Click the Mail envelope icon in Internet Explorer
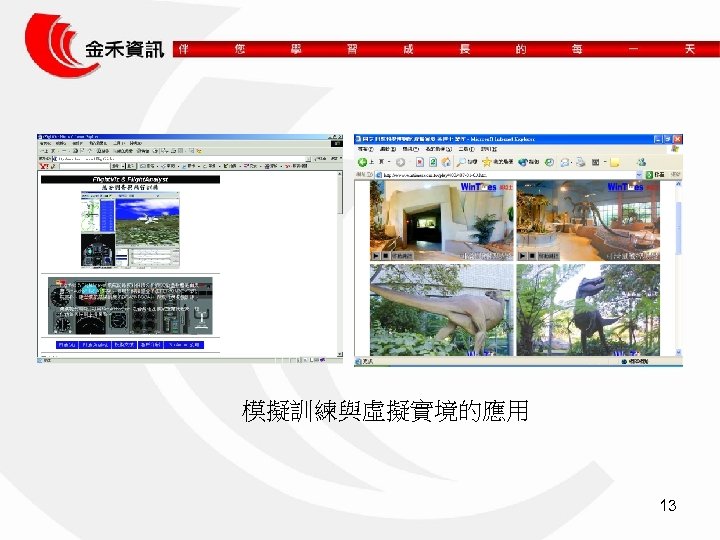720x540 pixels. [565, 162]
